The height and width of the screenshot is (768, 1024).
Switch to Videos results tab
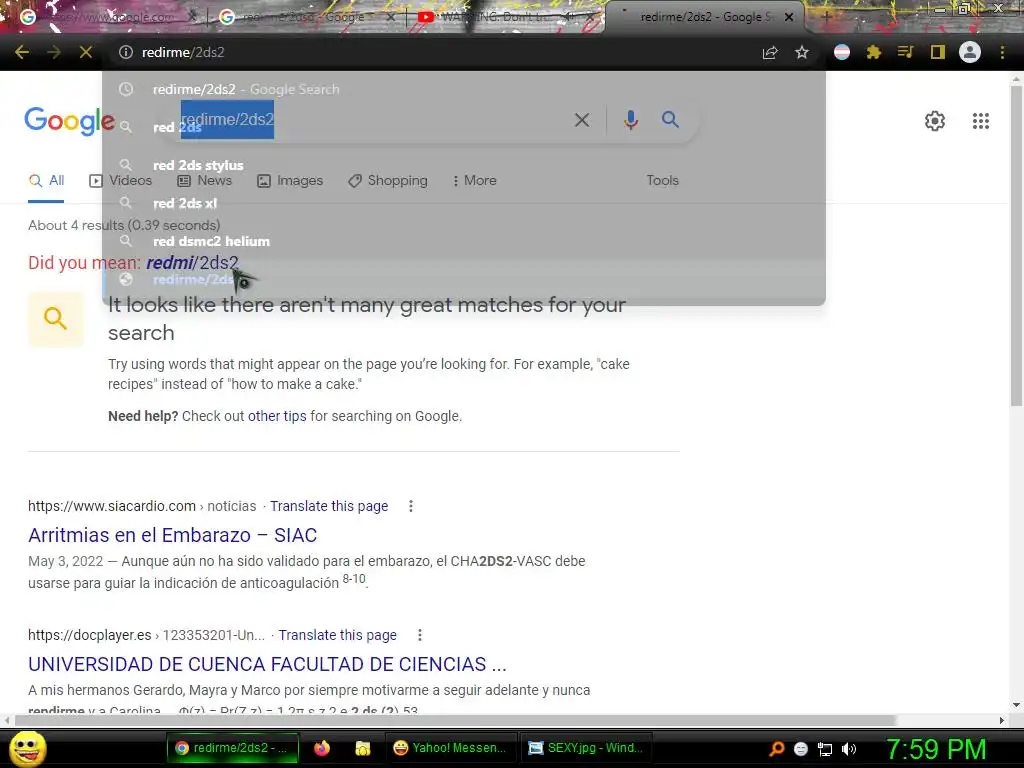point(121,181)
